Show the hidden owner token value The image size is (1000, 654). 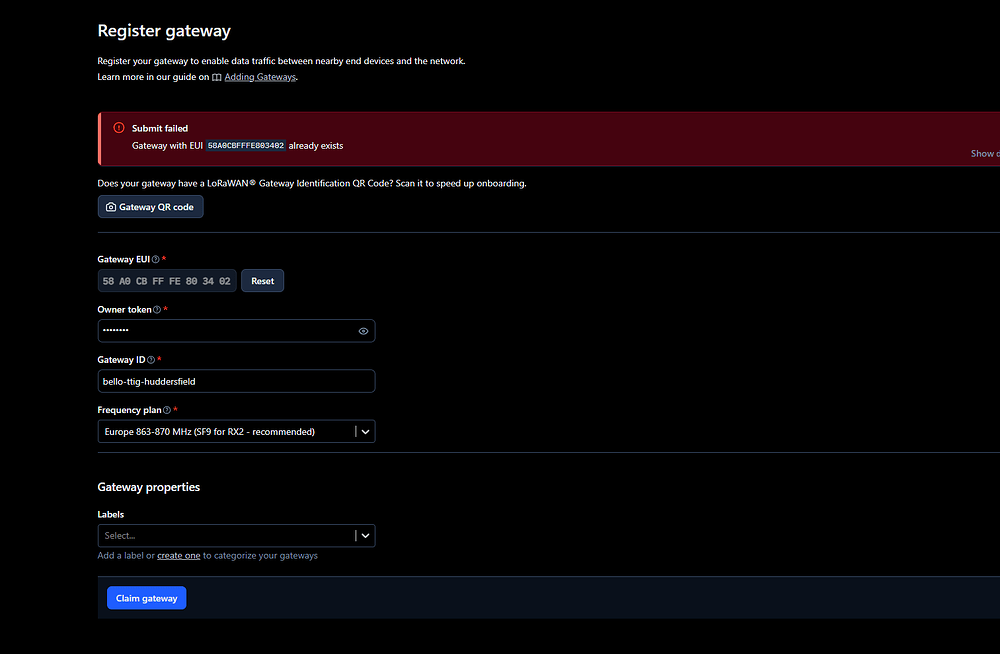tap(364, 331)
